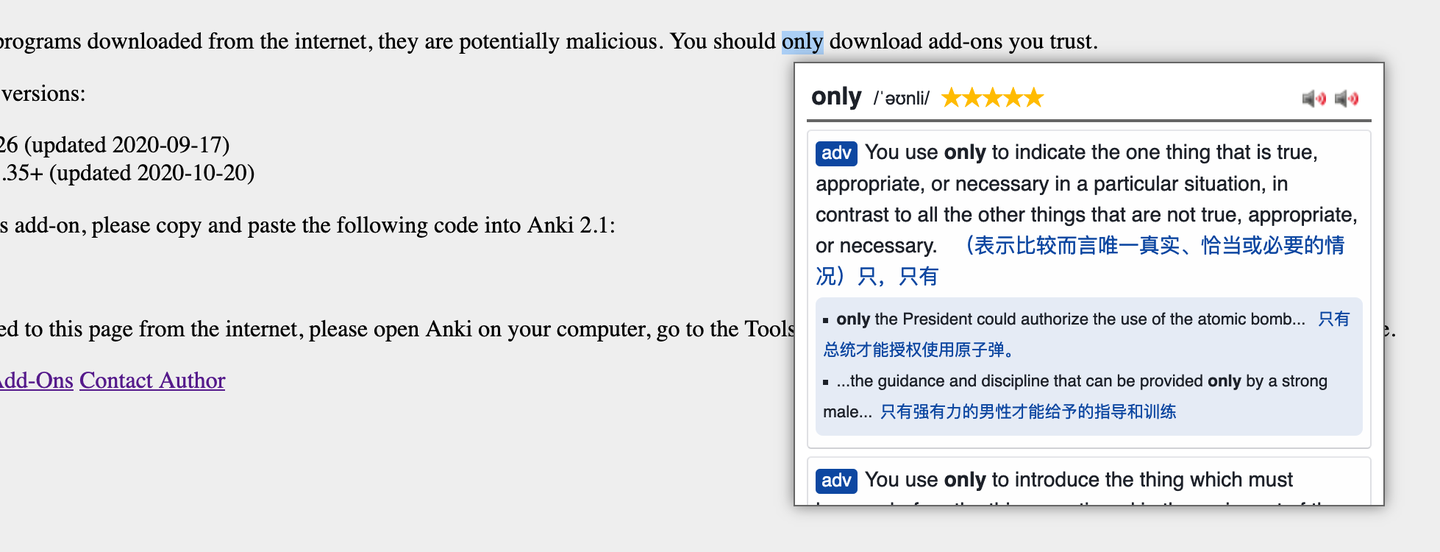Click the phonetic transcription /ˈəʊnli/

tap(901, 98)
